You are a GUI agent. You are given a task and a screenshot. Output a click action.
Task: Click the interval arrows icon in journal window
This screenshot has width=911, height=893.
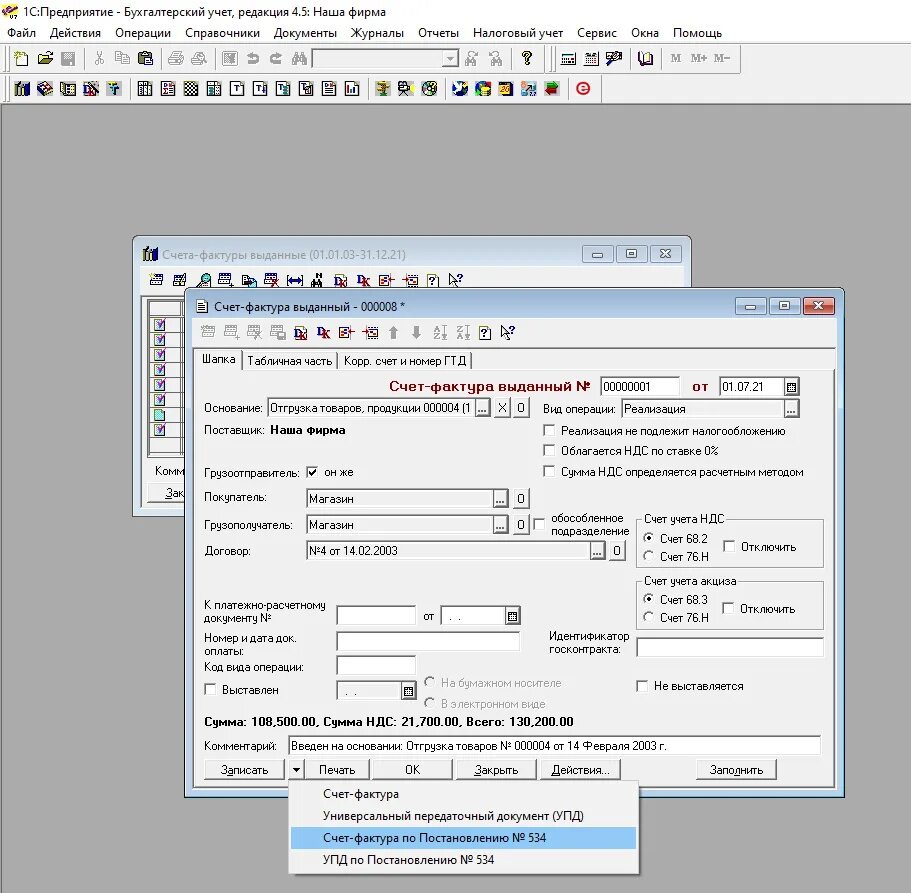point(295,281)
